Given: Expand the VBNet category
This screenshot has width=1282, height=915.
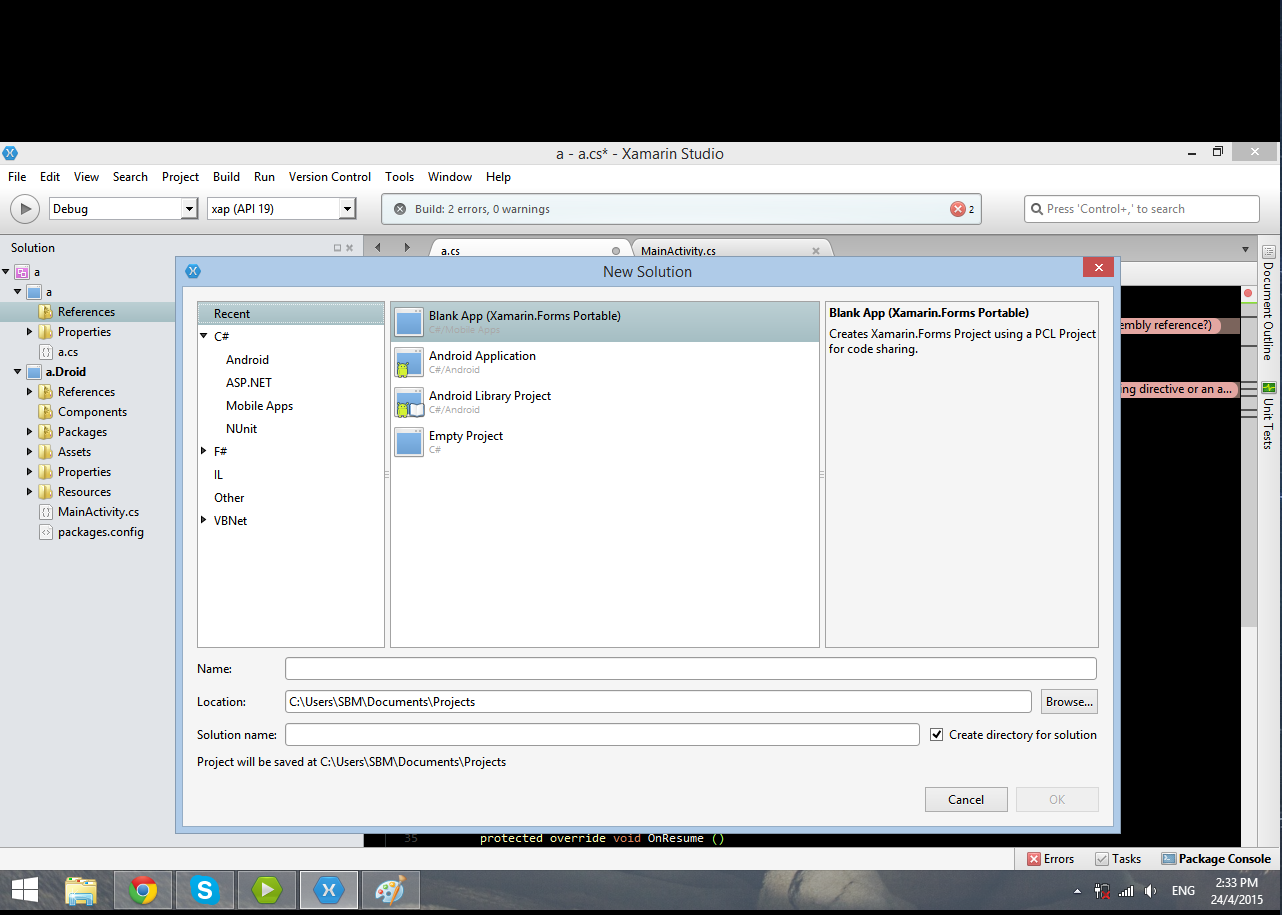Looking at the screenshot, I should [204, 520].
